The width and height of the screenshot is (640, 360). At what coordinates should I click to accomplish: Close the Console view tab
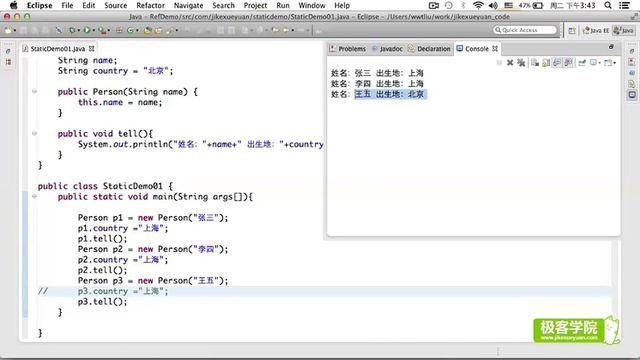point(495,49)
